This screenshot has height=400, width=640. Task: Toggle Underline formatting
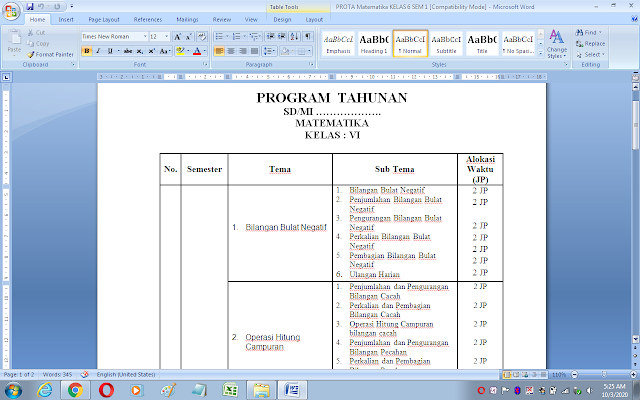(x=110, y=51)
